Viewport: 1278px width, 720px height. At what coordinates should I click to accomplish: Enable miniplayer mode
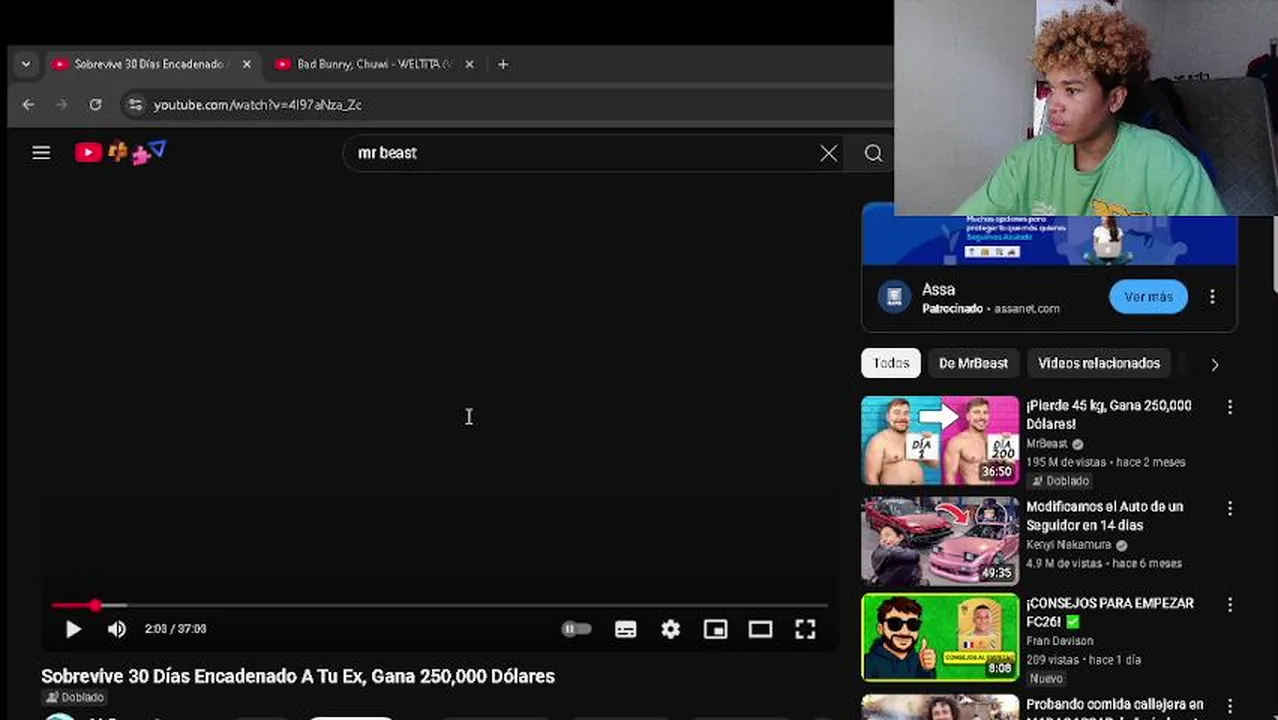715,629
